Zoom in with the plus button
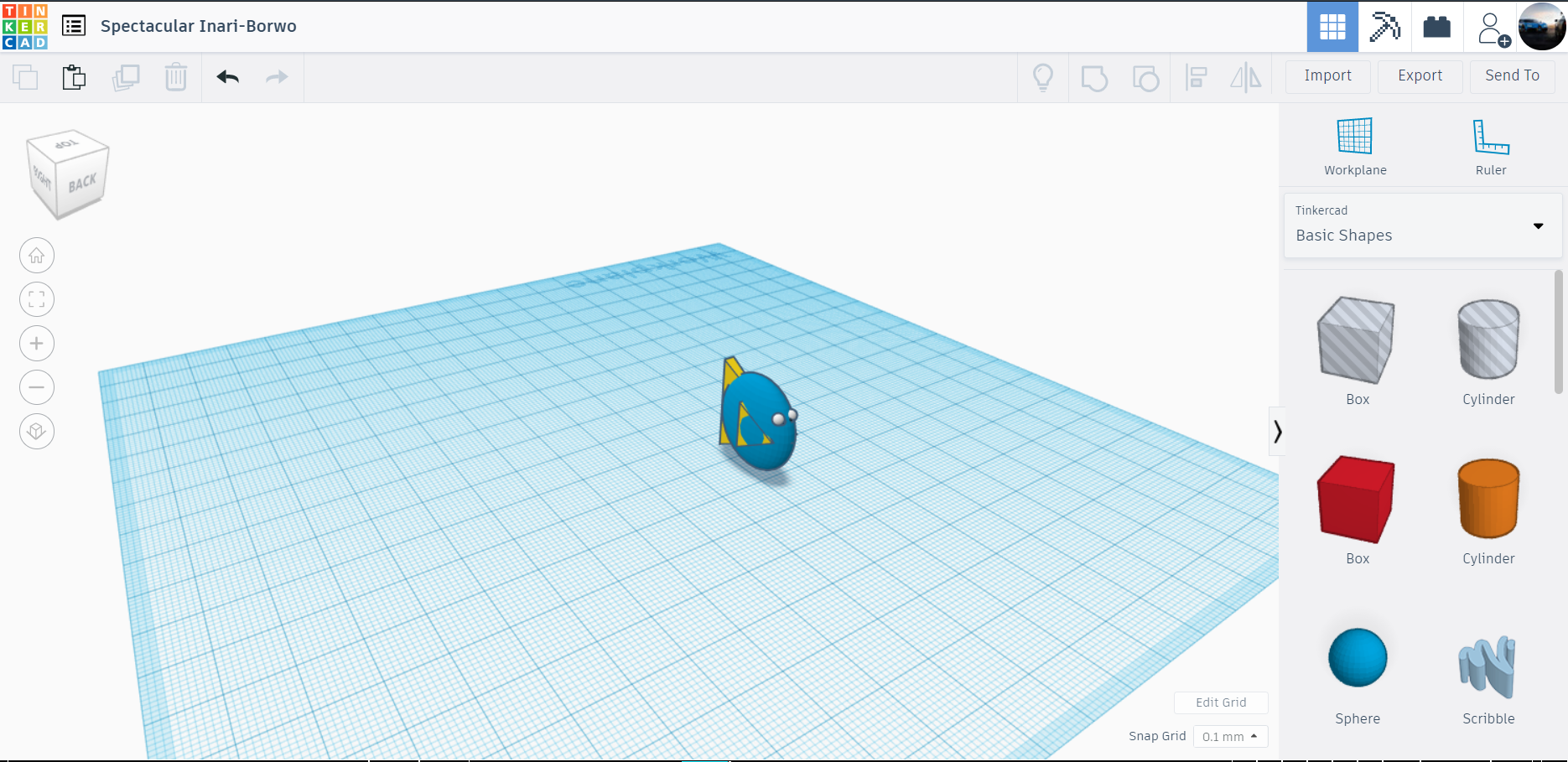 point(37,344)
